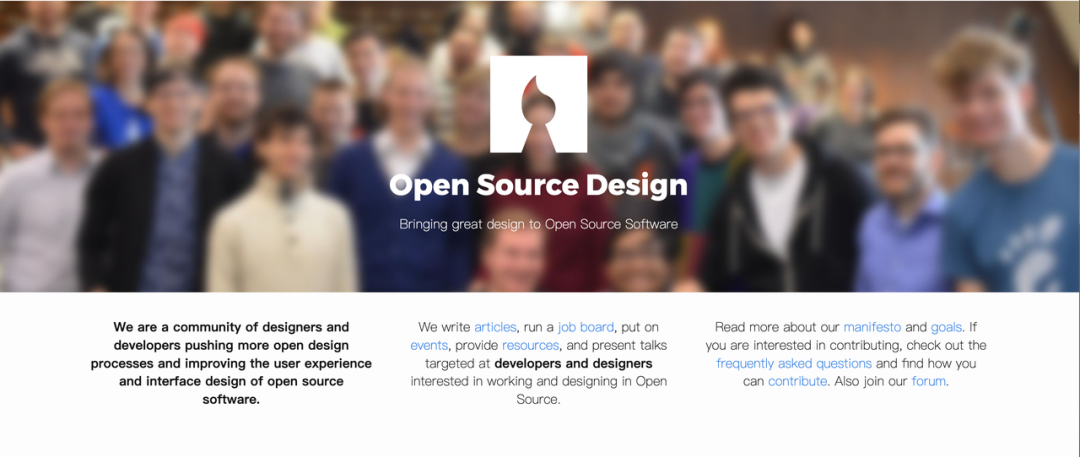Click the Read more about our text

778,327
